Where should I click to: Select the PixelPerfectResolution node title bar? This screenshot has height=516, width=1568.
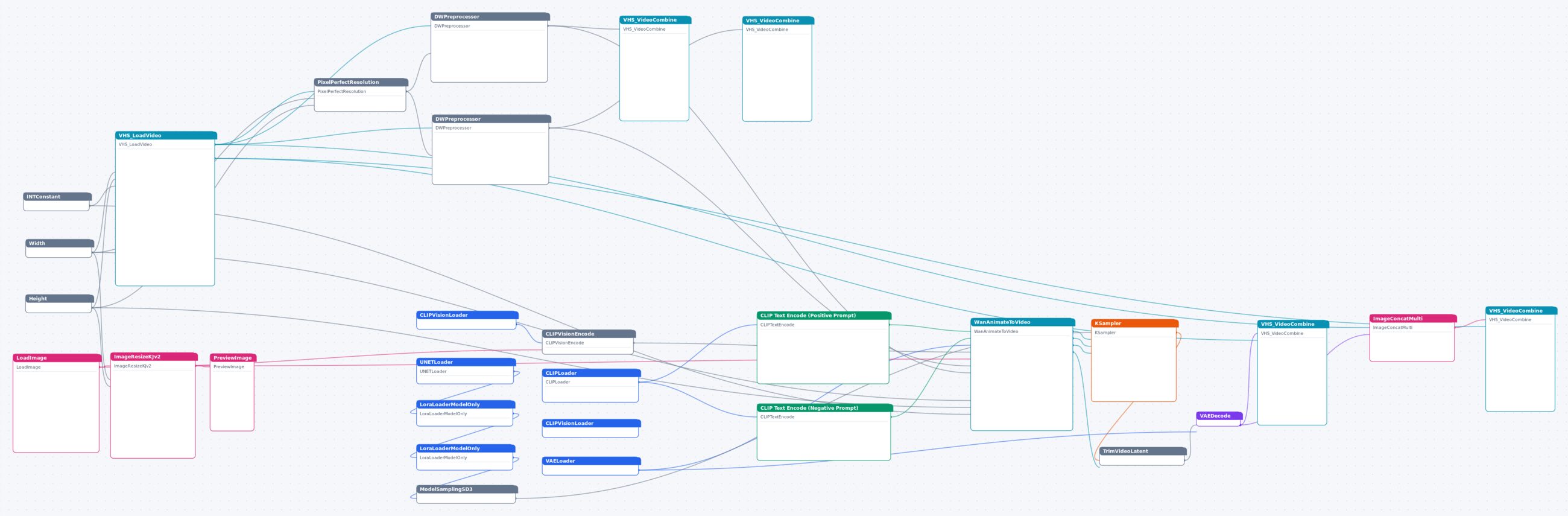click(x=361, y=82)
